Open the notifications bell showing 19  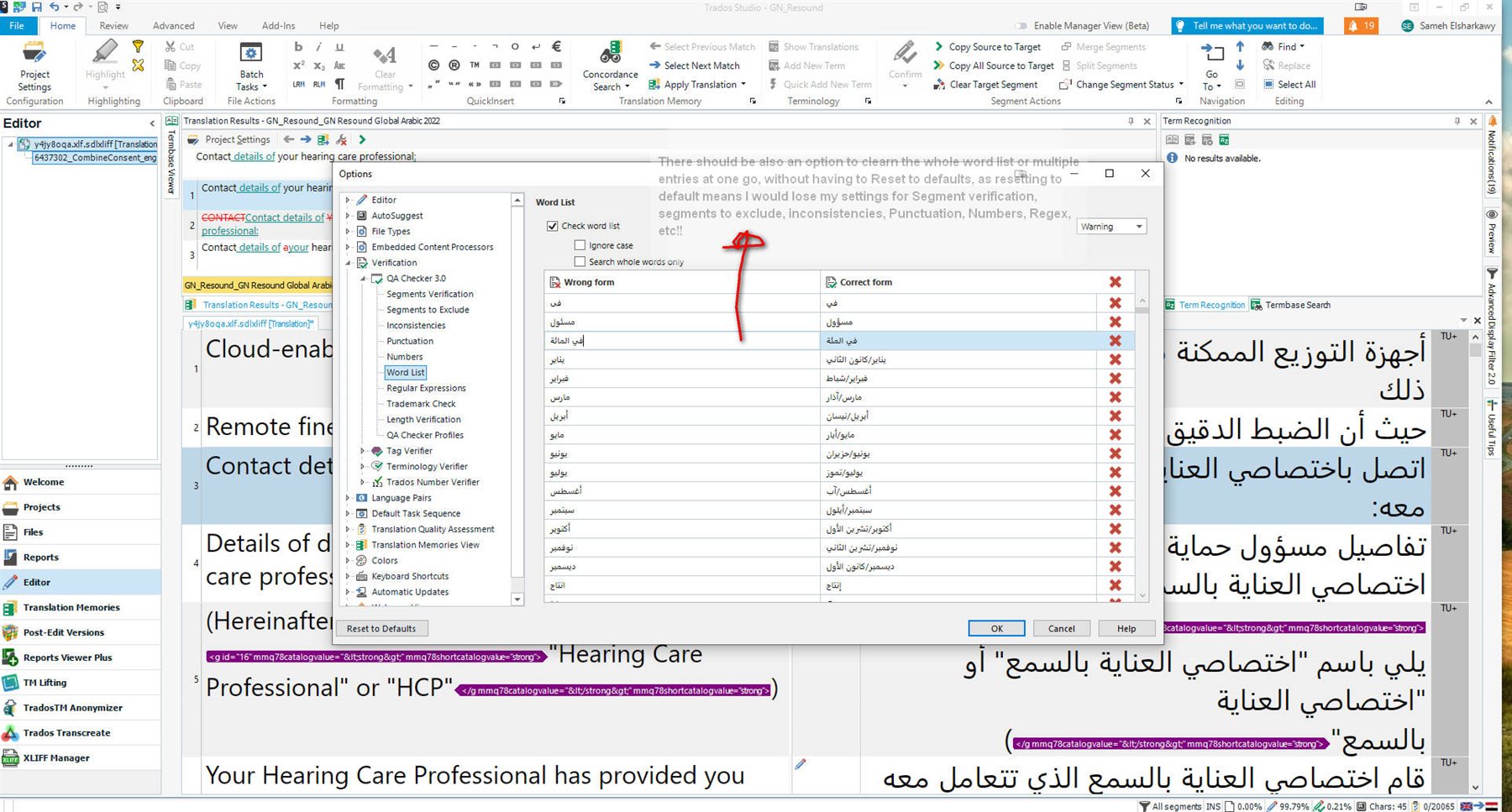point(1362,26)
